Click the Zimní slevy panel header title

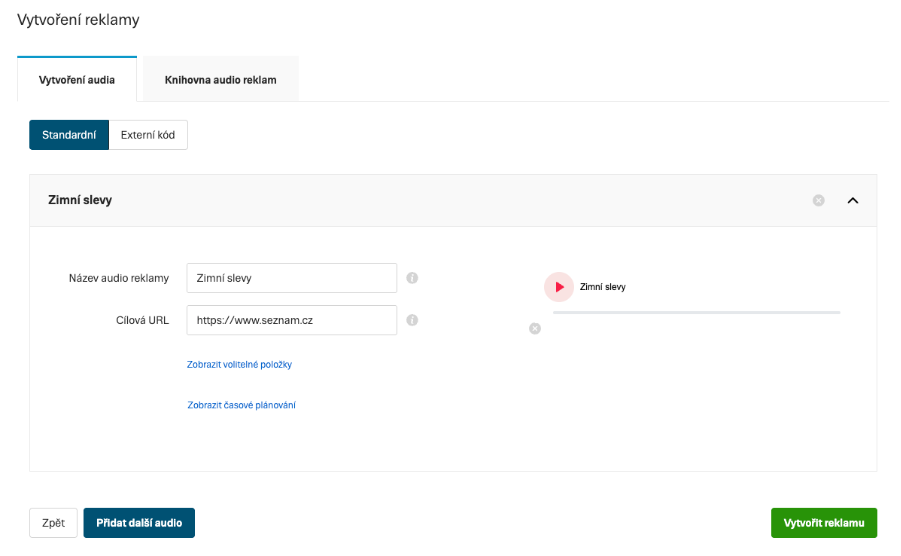(x=80, y=200)
